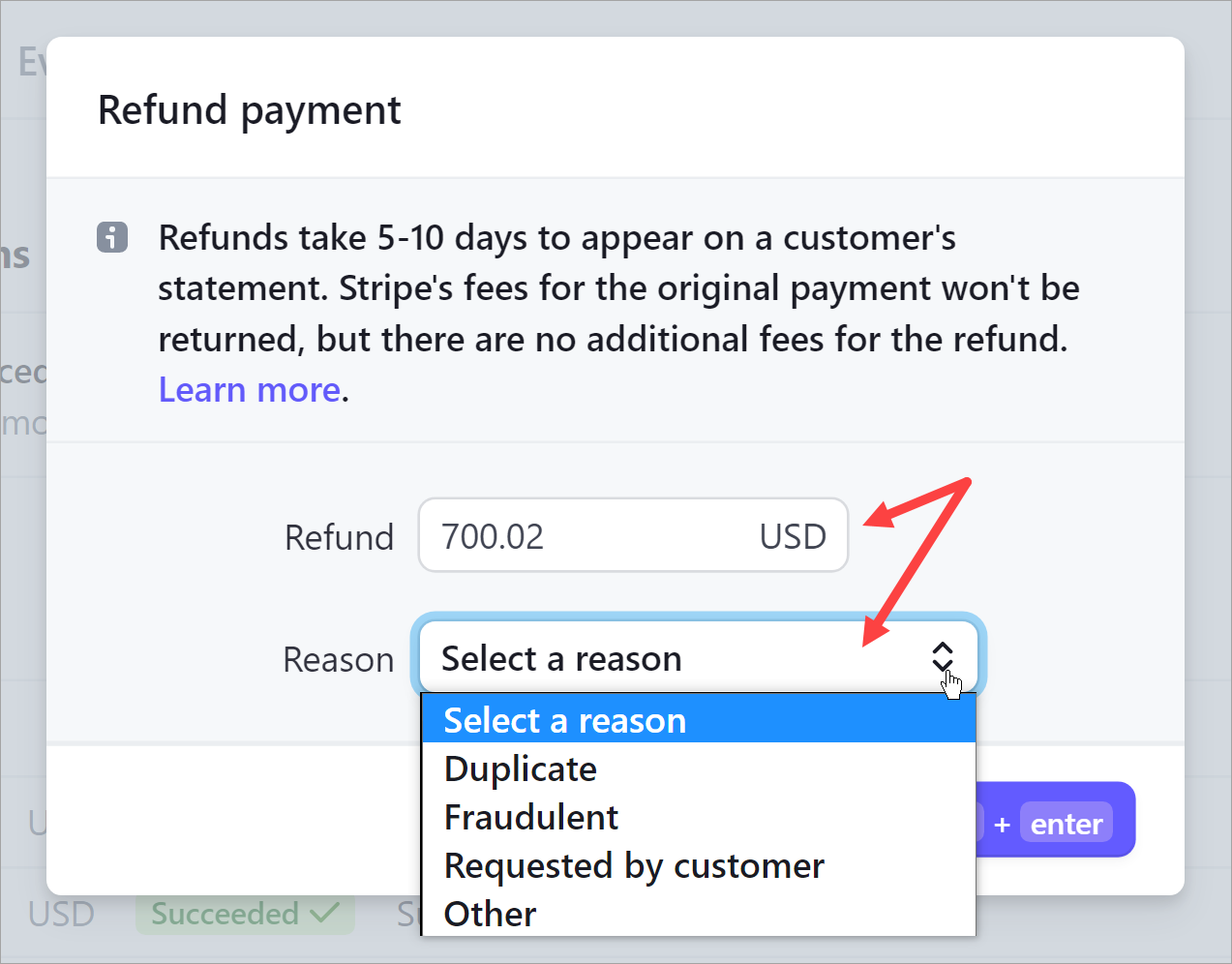This screenshot has width=1232, height=964.
Task: Click the Refund field label
Action: (x=339, y=537)
